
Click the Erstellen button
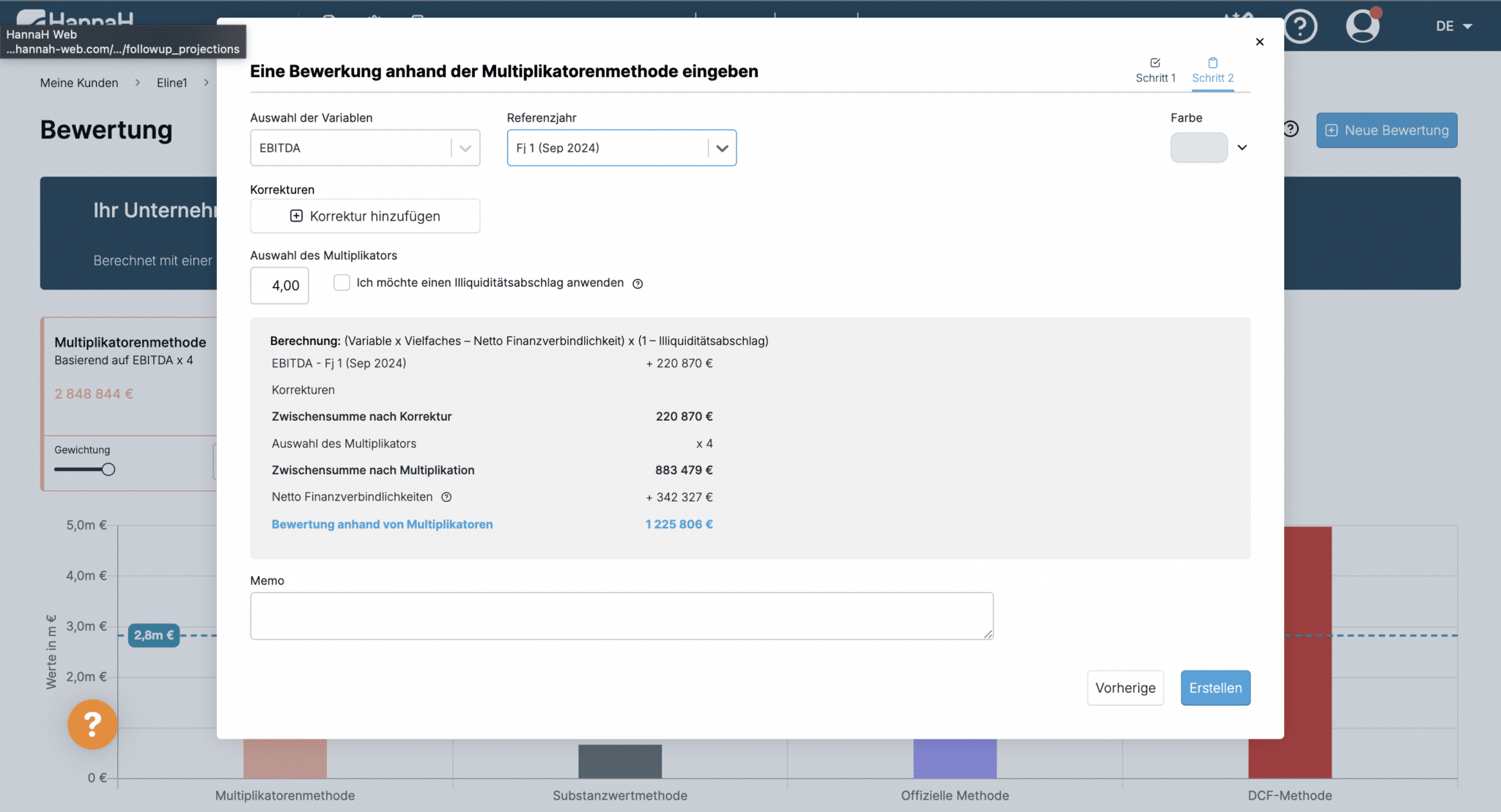[x=1215, y=687]
